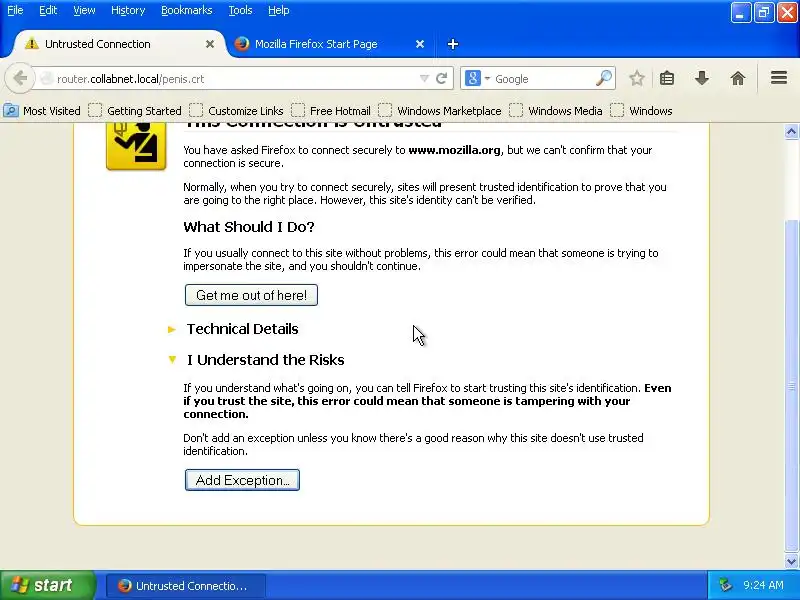
Task: Click the magnifying glass search icon
Action: click(604, 79)
